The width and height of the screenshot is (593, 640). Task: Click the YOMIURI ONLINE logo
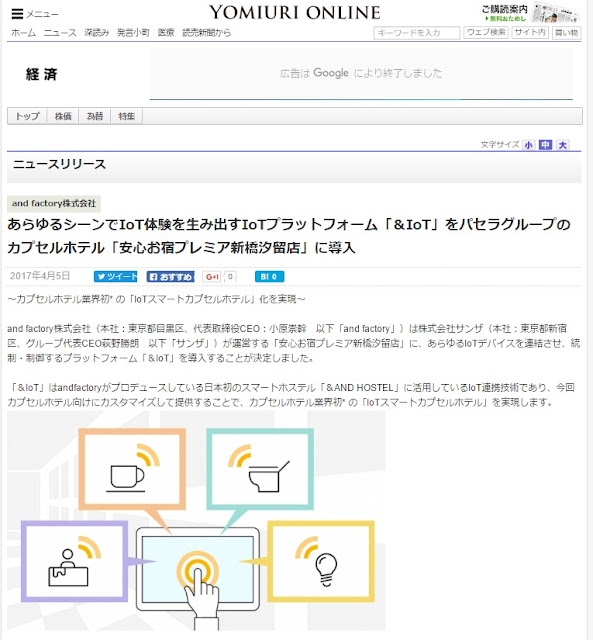click(295, 13)
